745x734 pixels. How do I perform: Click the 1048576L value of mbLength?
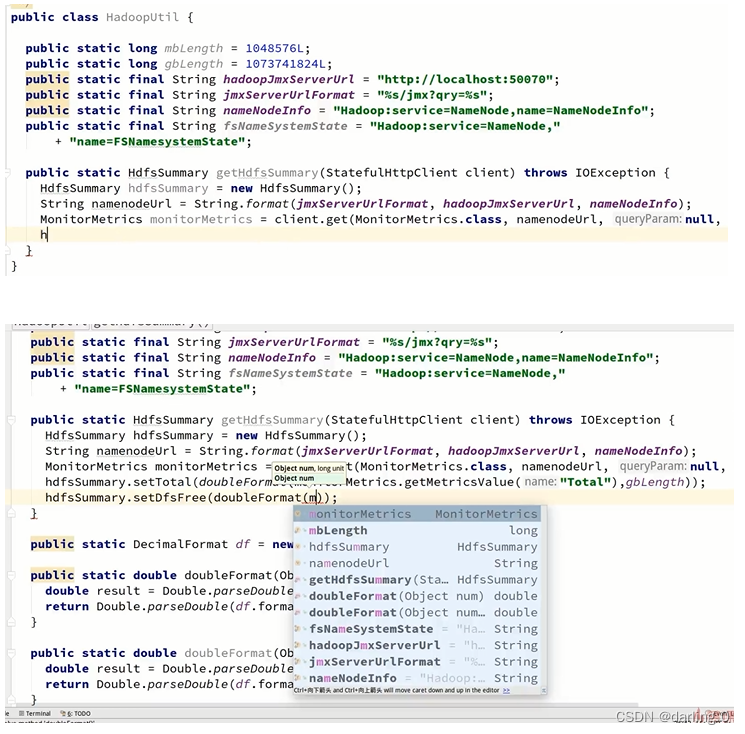[x=274, y=48]
